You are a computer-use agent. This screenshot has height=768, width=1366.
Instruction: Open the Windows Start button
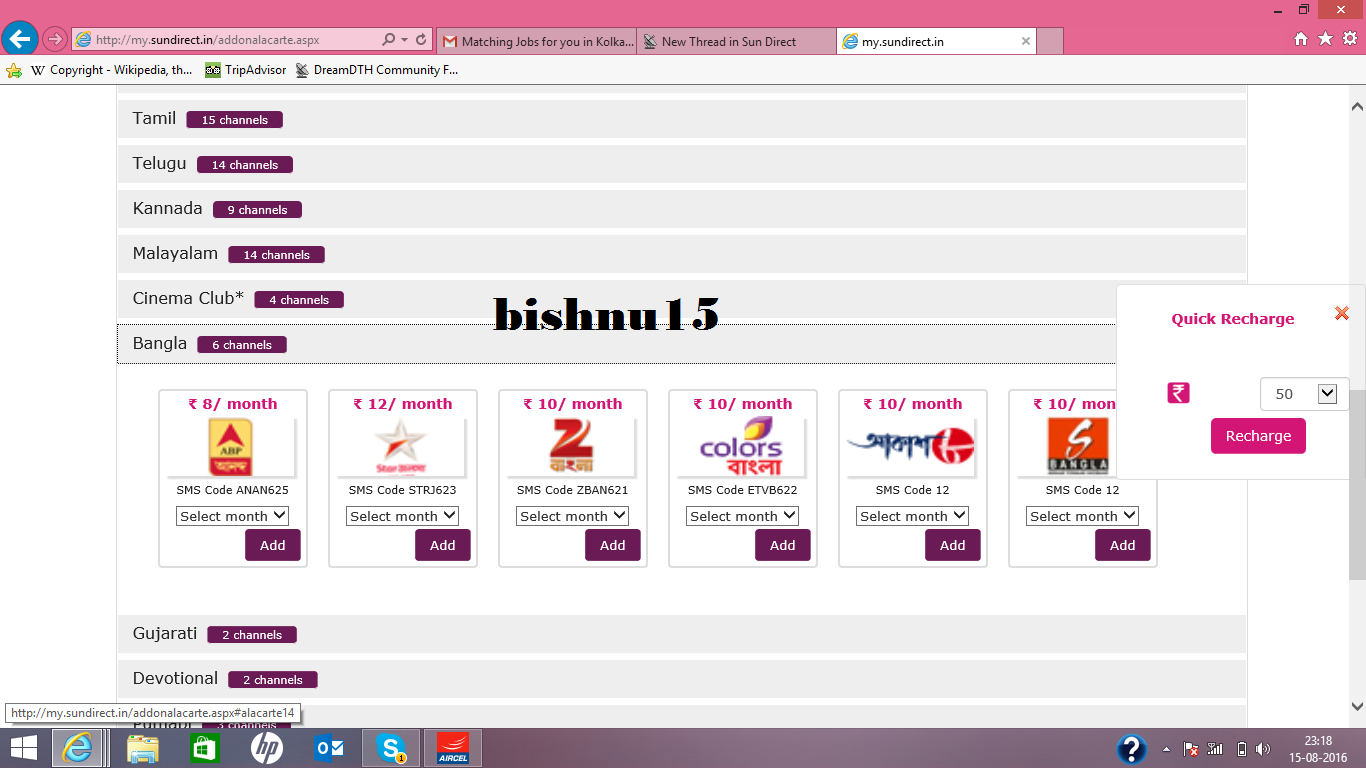(x=23, y=748)
